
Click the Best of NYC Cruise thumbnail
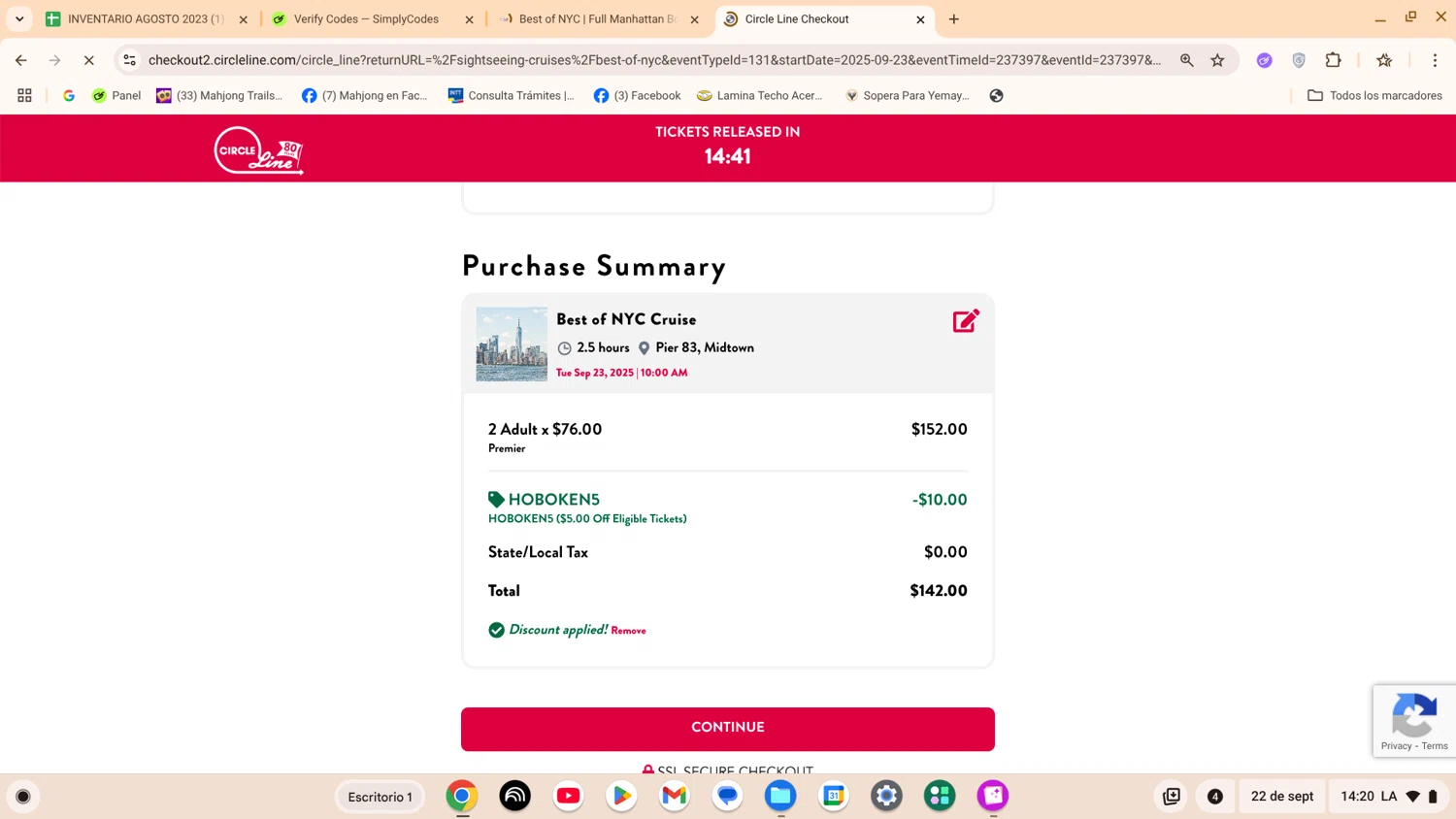(x=512, y=344)
